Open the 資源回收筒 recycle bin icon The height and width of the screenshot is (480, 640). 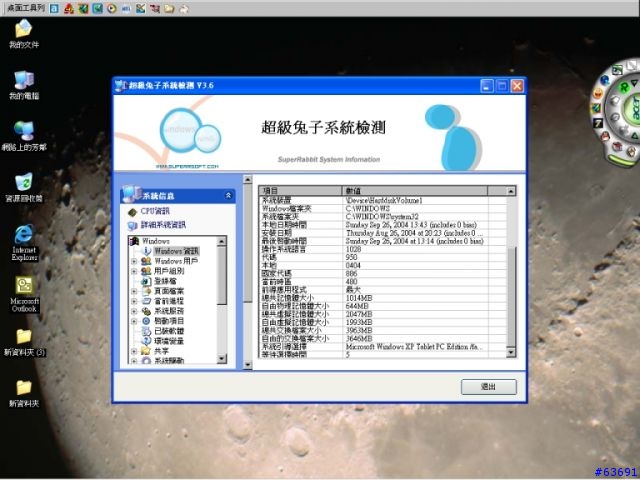pos(24,188)
